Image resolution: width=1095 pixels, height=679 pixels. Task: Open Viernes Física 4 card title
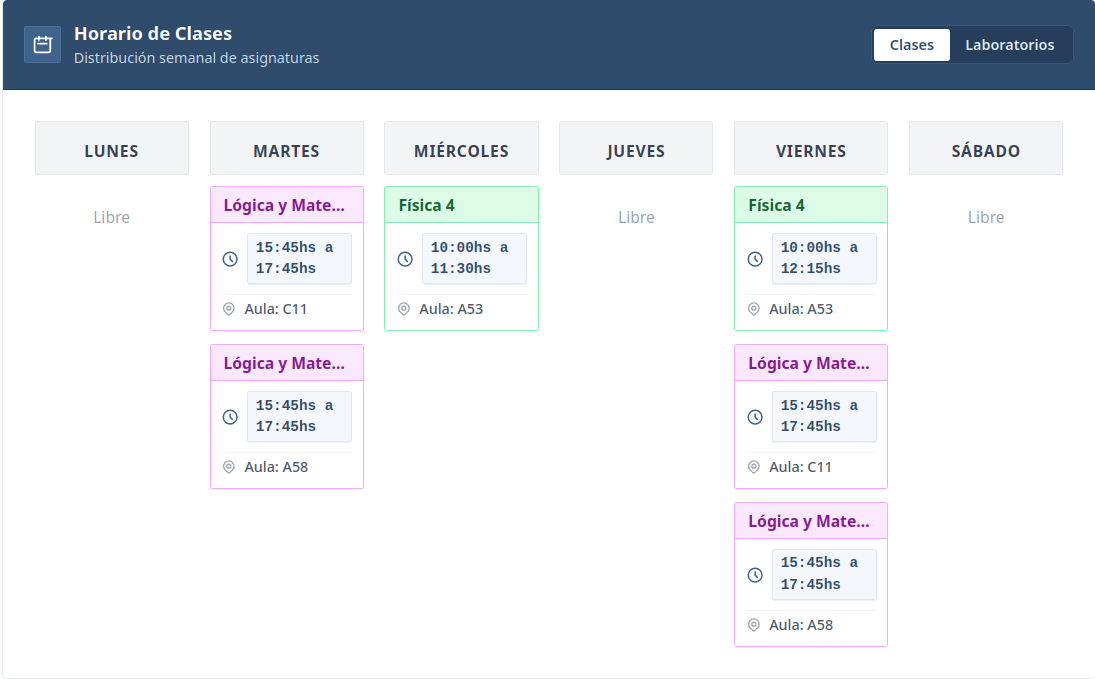click(777, 205)
